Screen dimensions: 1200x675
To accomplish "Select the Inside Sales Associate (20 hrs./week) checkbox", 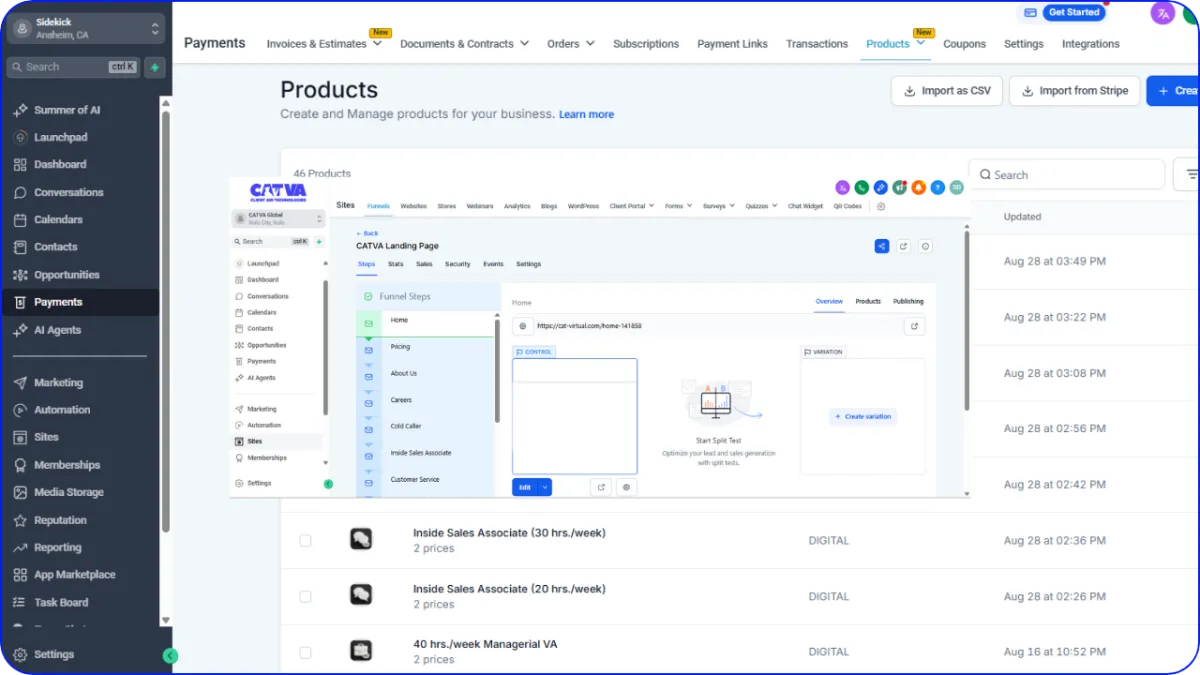I will [305, 596].
